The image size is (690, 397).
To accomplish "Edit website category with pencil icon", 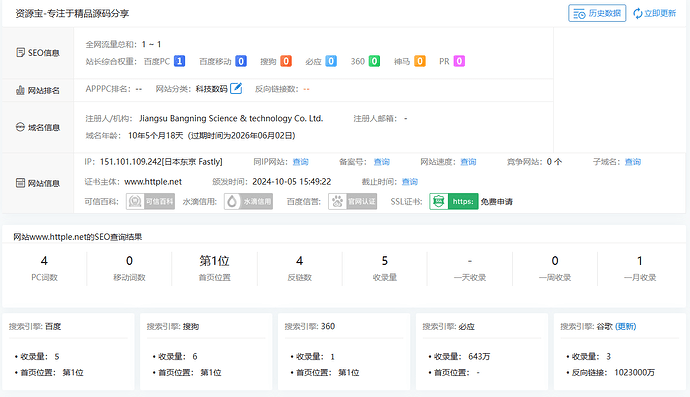I will (x=236, y=88).
